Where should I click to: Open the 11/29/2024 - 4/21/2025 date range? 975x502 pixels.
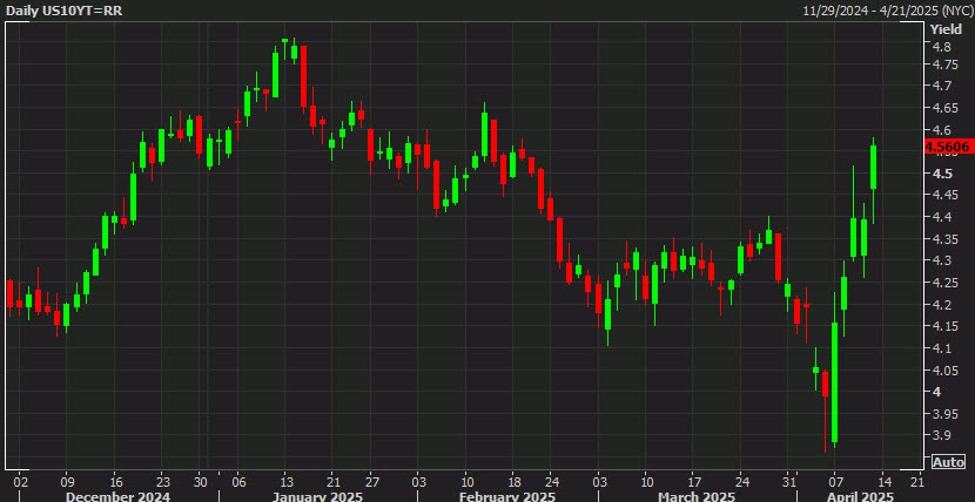point(886,10)
